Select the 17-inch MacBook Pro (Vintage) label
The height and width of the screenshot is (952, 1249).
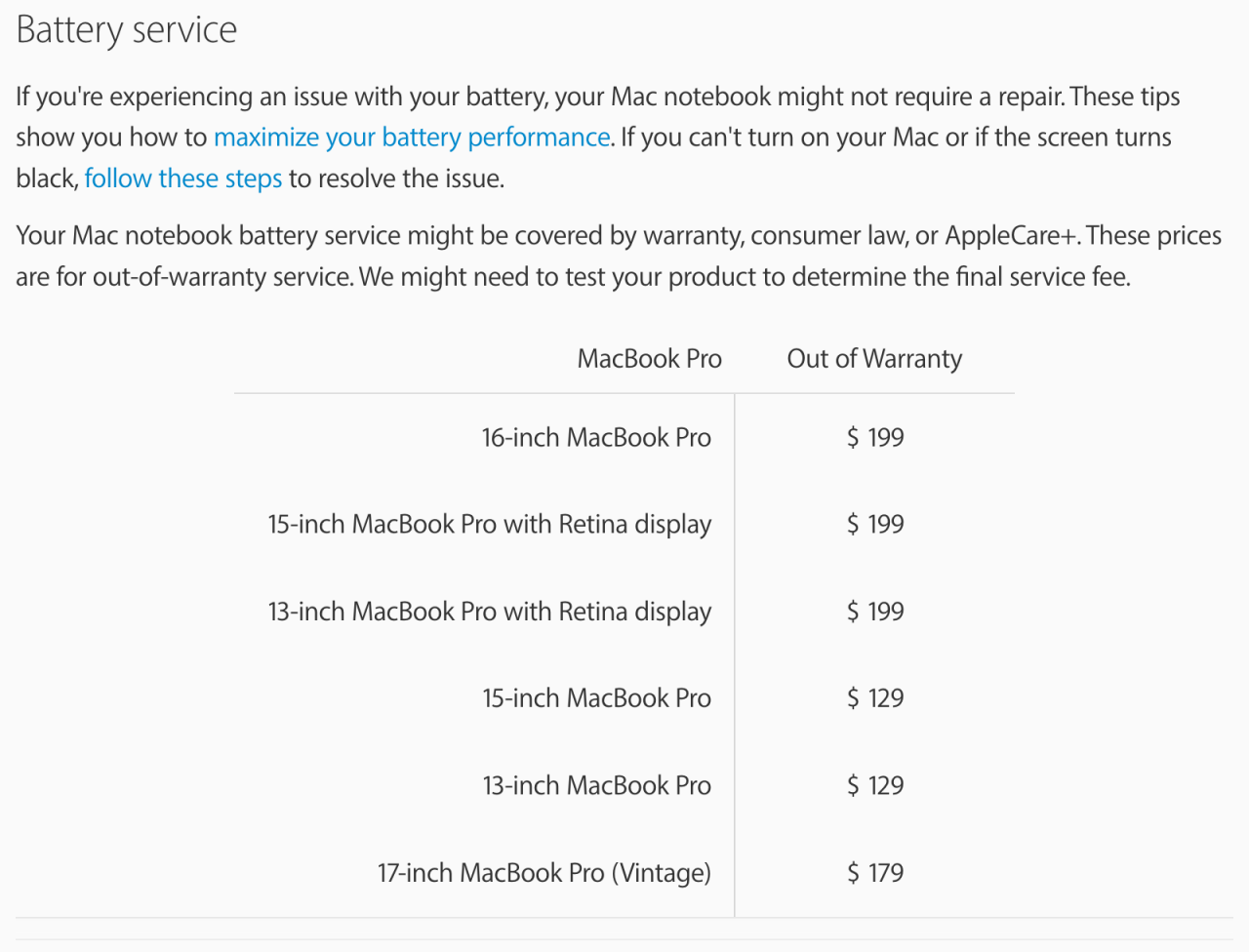pyautogui.click(x=544, y=873)
